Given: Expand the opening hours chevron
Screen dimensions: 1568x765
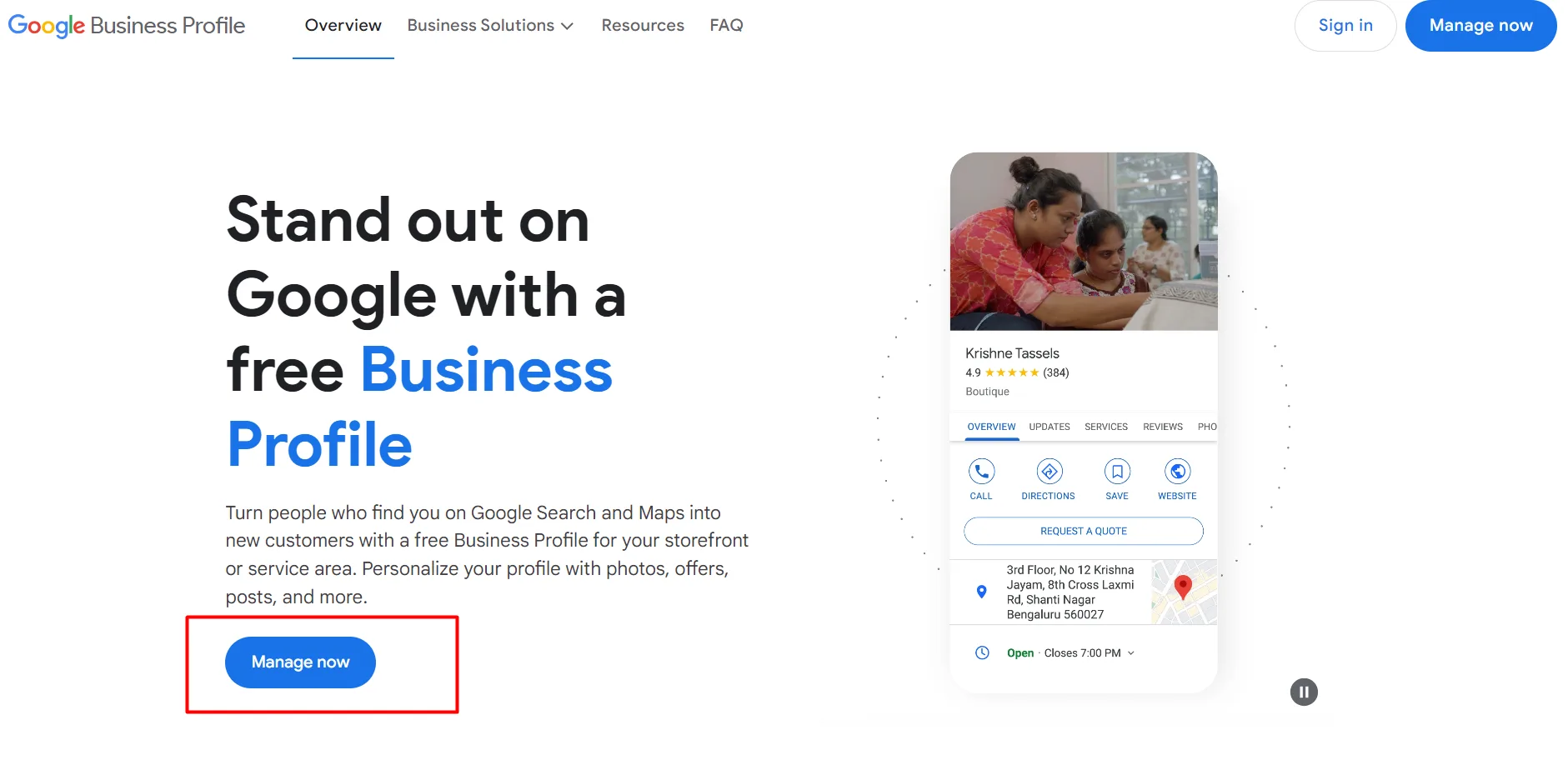Looking at the screenshot, I should pos(1131,653).
